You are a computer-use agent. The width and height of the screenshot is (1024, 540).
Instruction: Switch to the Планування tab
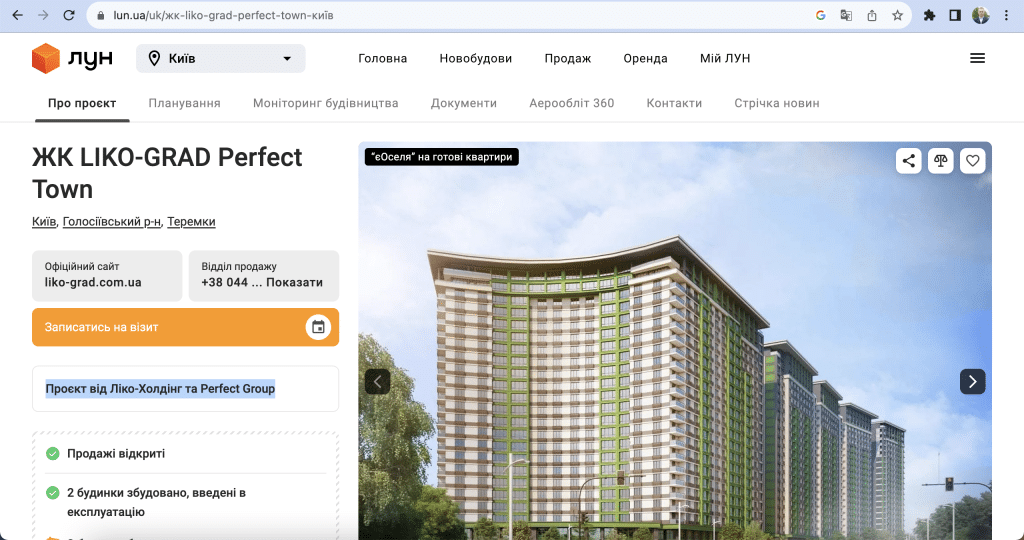pyautogui.click(x=184, y=103)
